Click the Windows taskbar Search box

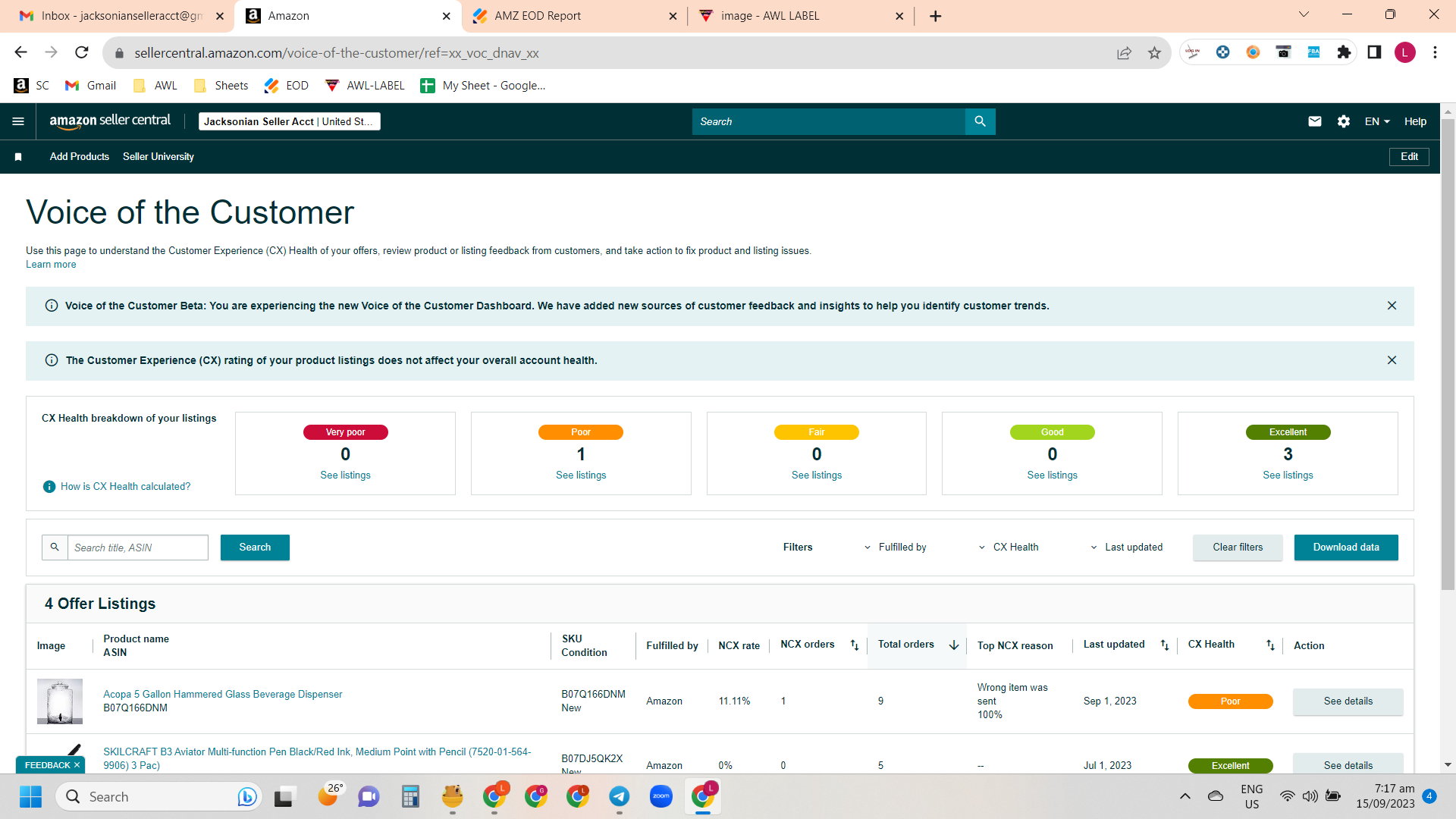point(159,796)
